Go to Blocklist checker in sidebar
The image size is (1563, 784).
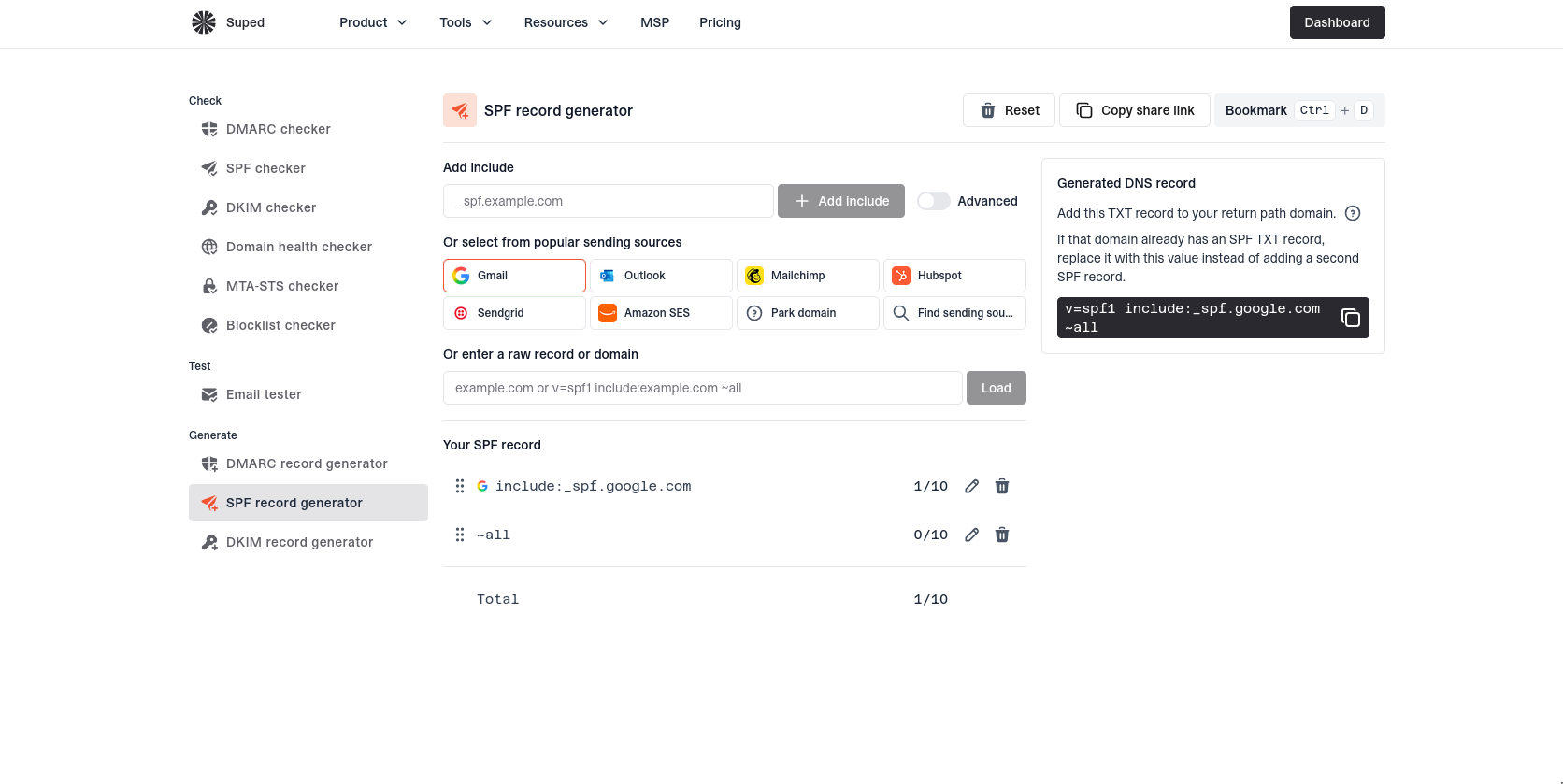tap(308, 325)
